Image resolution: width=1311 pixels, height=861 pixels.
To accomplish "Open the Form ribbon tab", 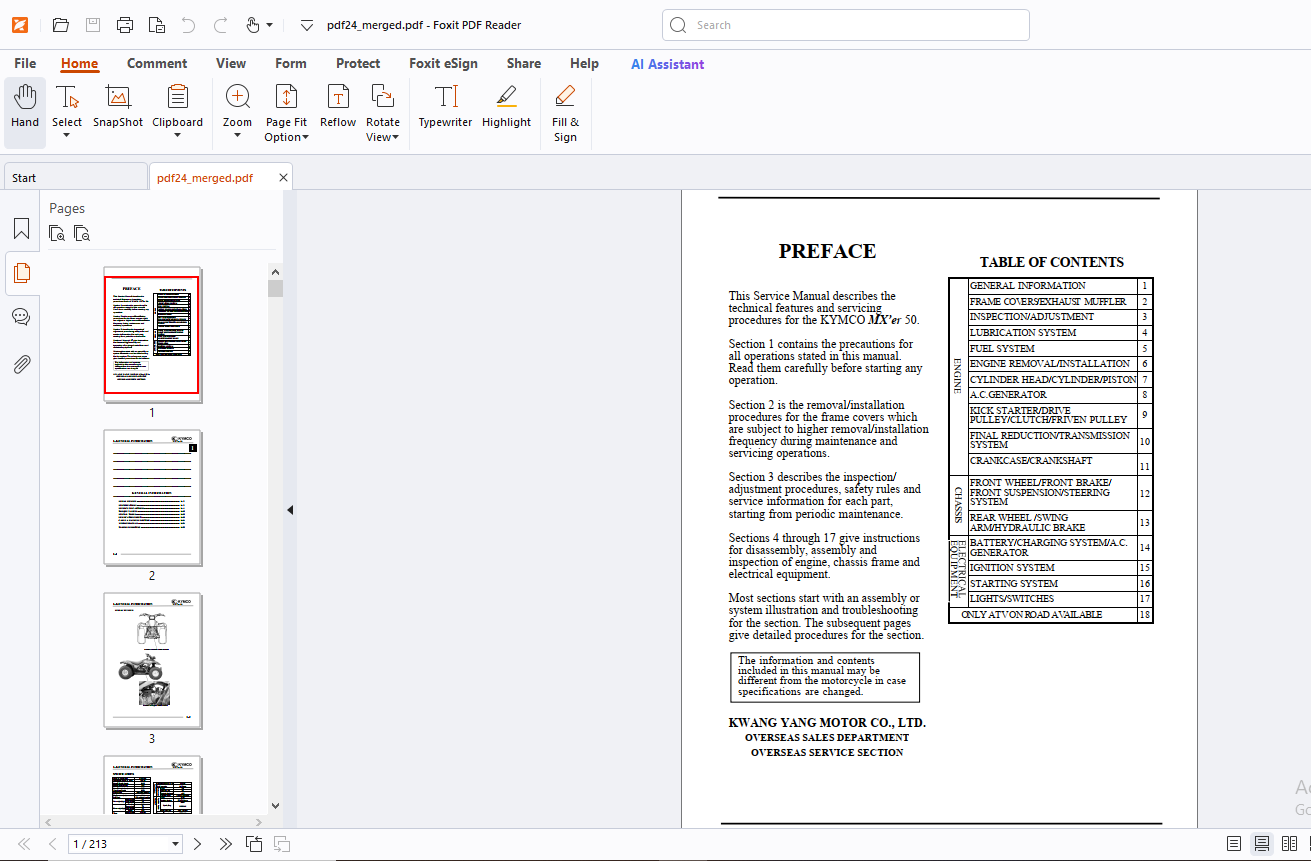I will [x=291, y=63].
